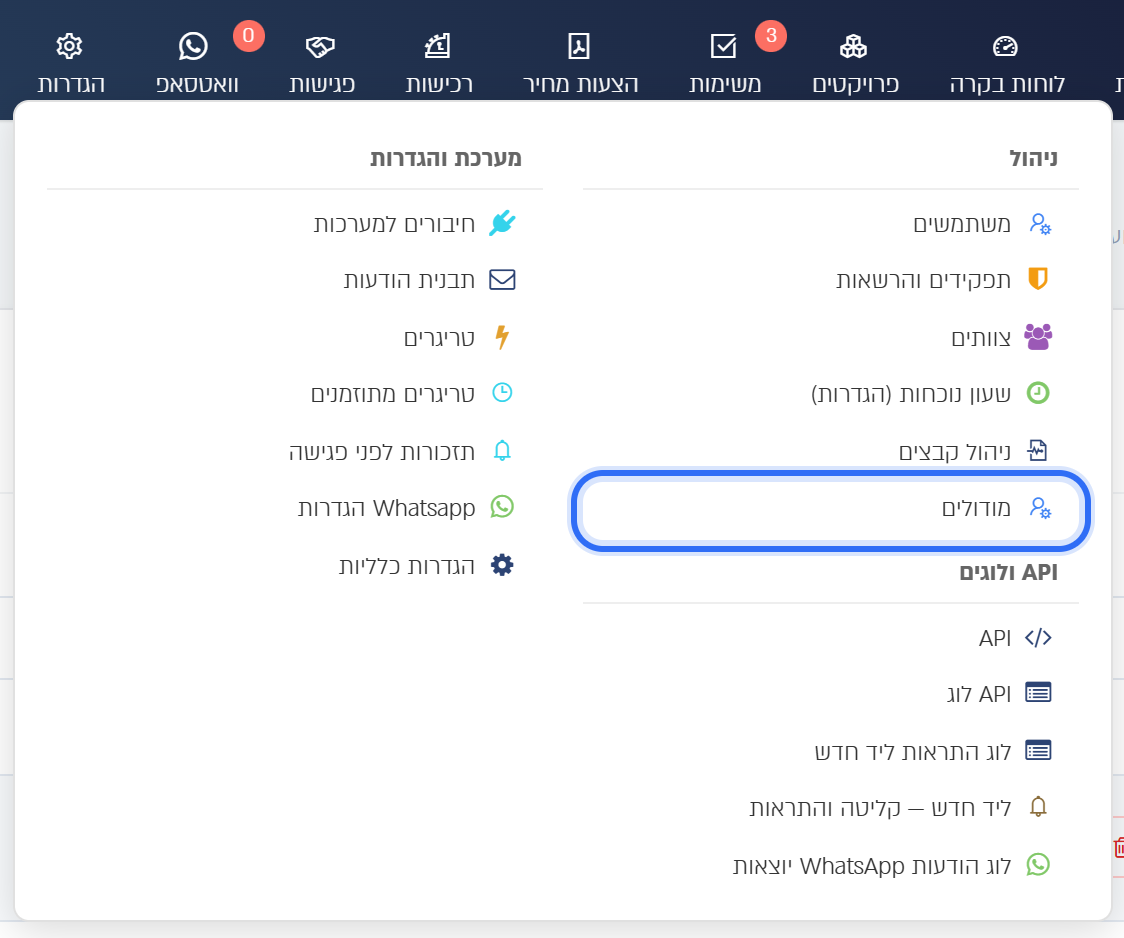Click the green clock icon beside שעון נוכחות

pos(1038,393)
